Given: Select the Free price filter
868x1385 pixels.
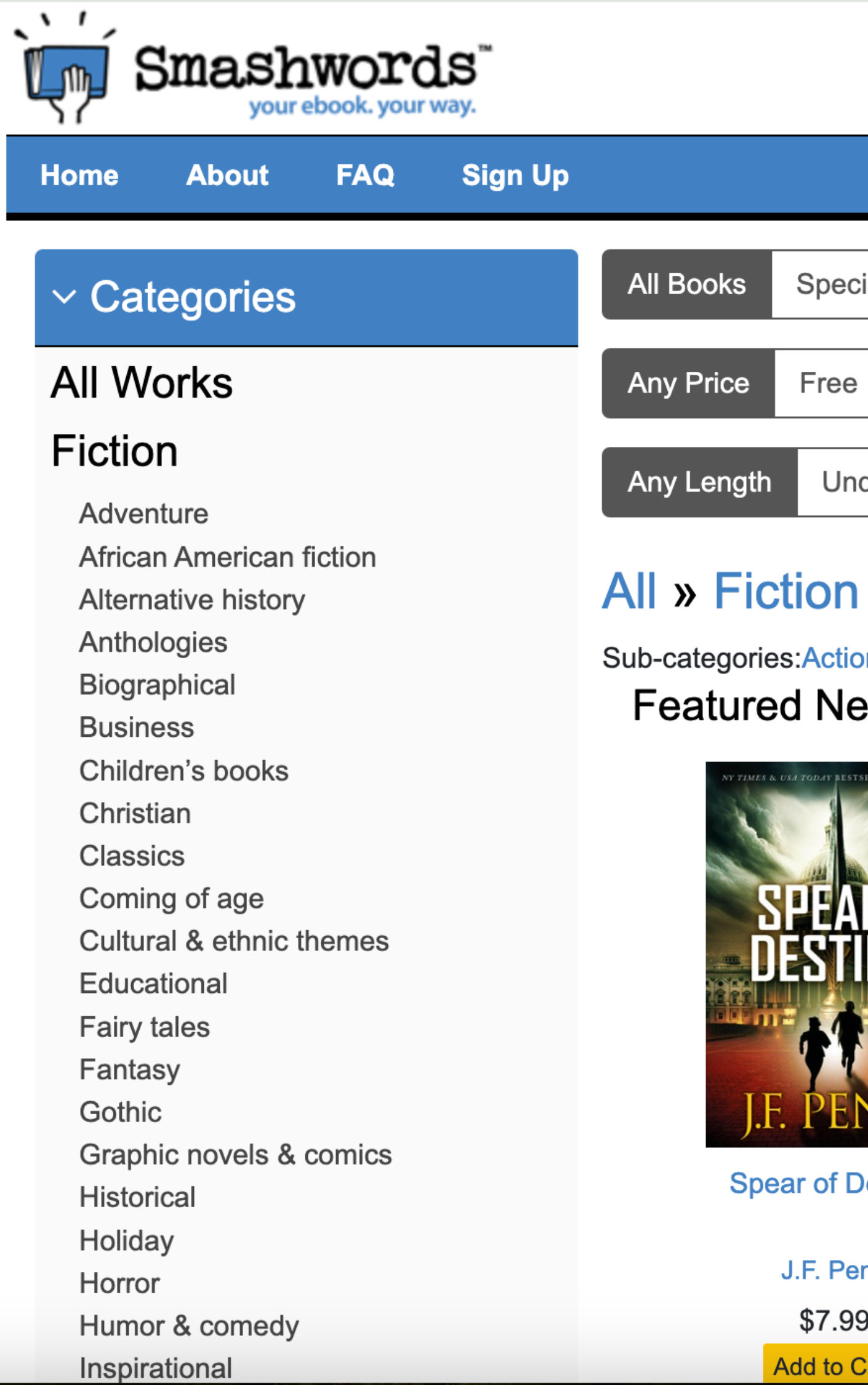Looking at the screenshot, I should click(828, 383).
